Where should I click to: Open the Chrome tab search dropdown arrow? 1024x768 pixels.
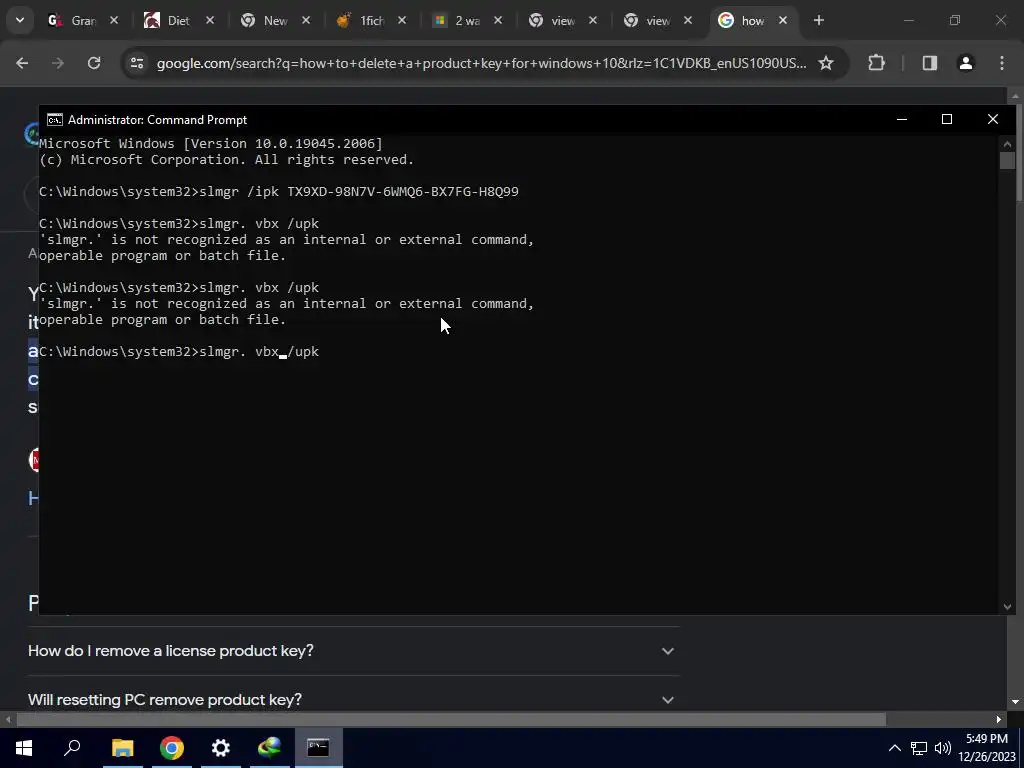pyautogui.click(x=20, y=20)
